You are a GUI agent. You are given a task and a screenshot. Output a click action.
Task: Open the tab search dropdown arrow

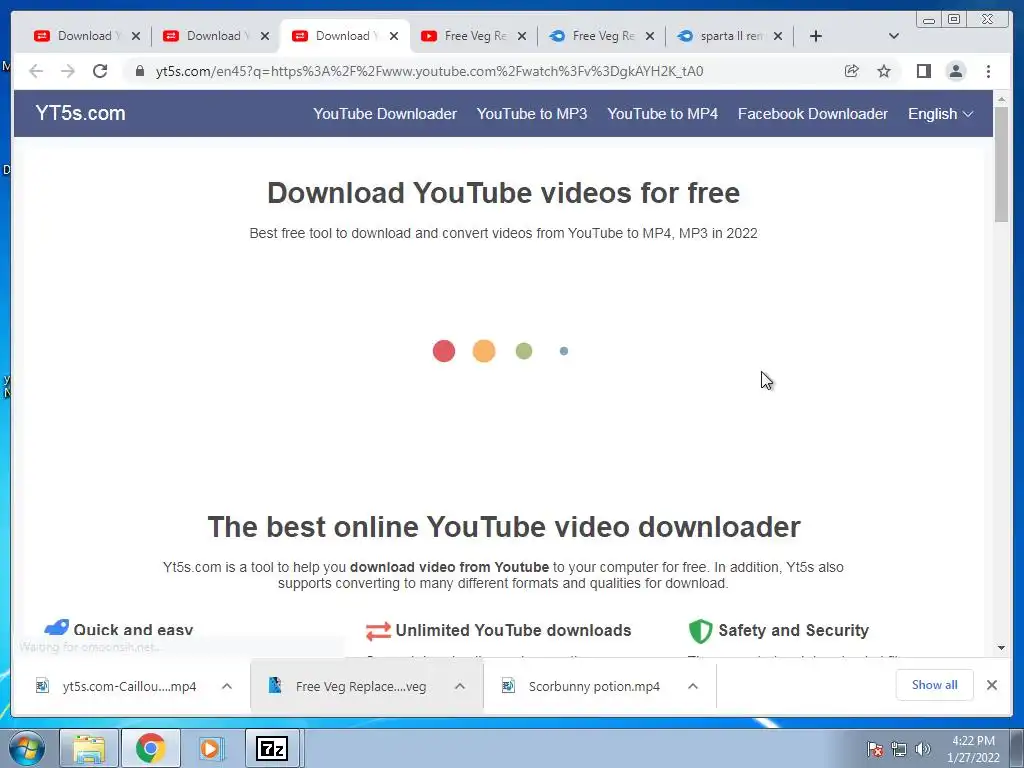pos(894,36)
